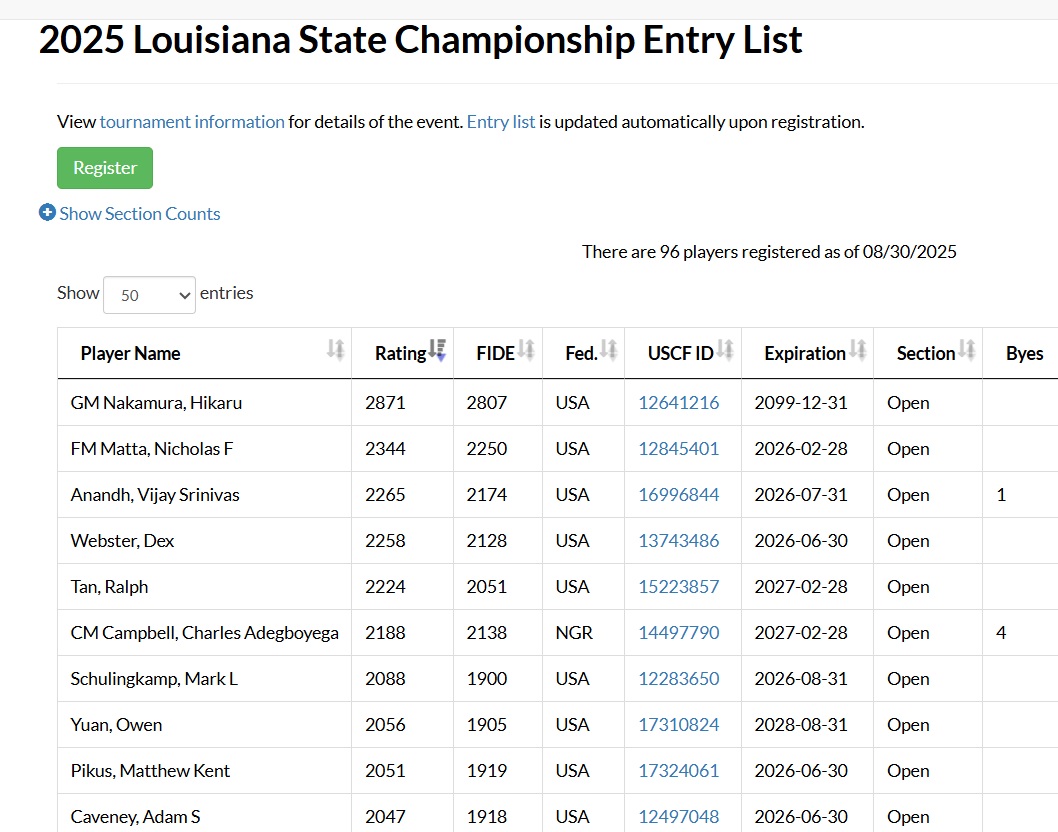Viewport: 1058px width, 832px height.
Task: Click the Fed. column sort icon
Action: (x=608, y=351)
